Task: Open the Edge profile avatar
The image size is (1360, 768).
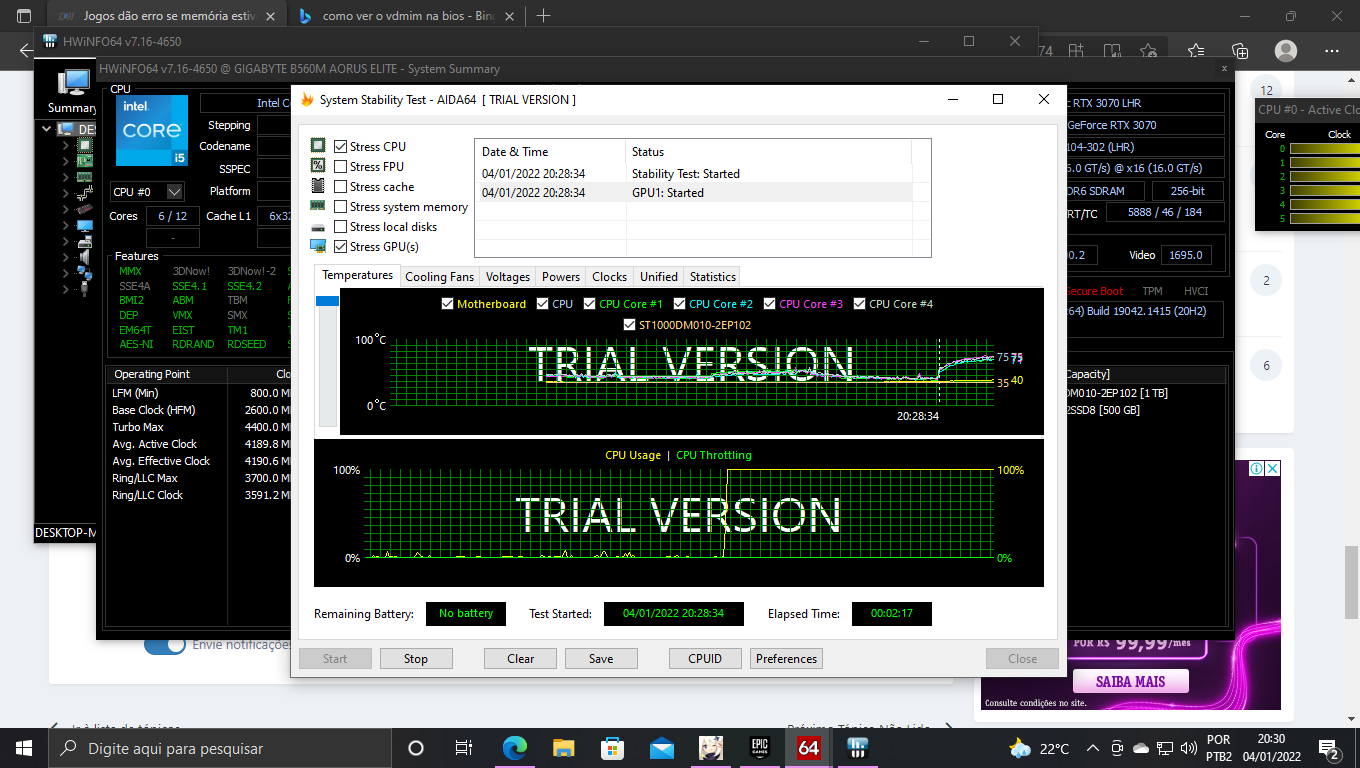Action: pyautogui.click(x=1286, y=51)
